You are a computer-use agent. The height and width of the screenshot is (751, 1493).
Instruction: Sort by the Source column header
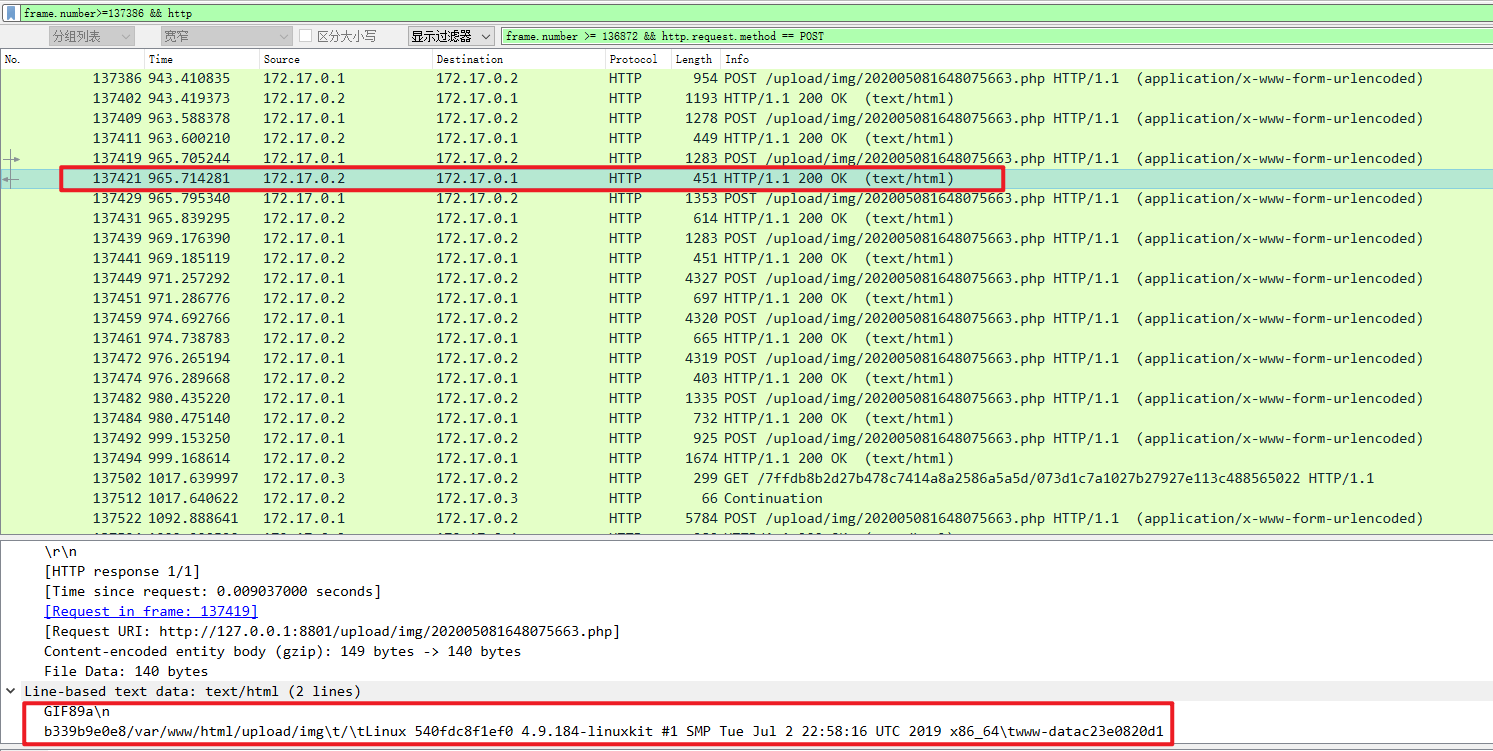345,59
